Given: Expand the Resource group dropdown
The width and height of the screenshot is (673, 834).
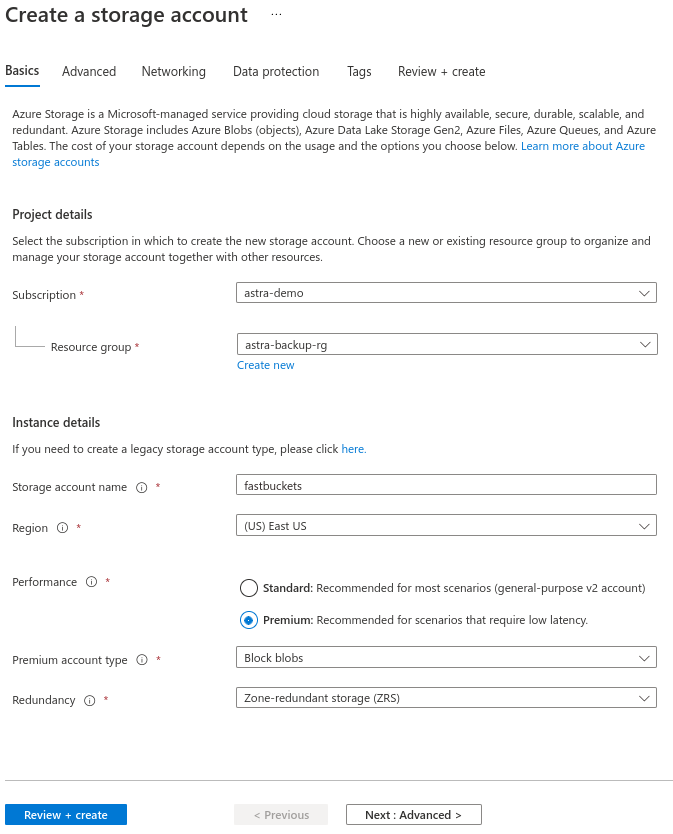Looking at the screenshot, I should [x=445, y=345].
